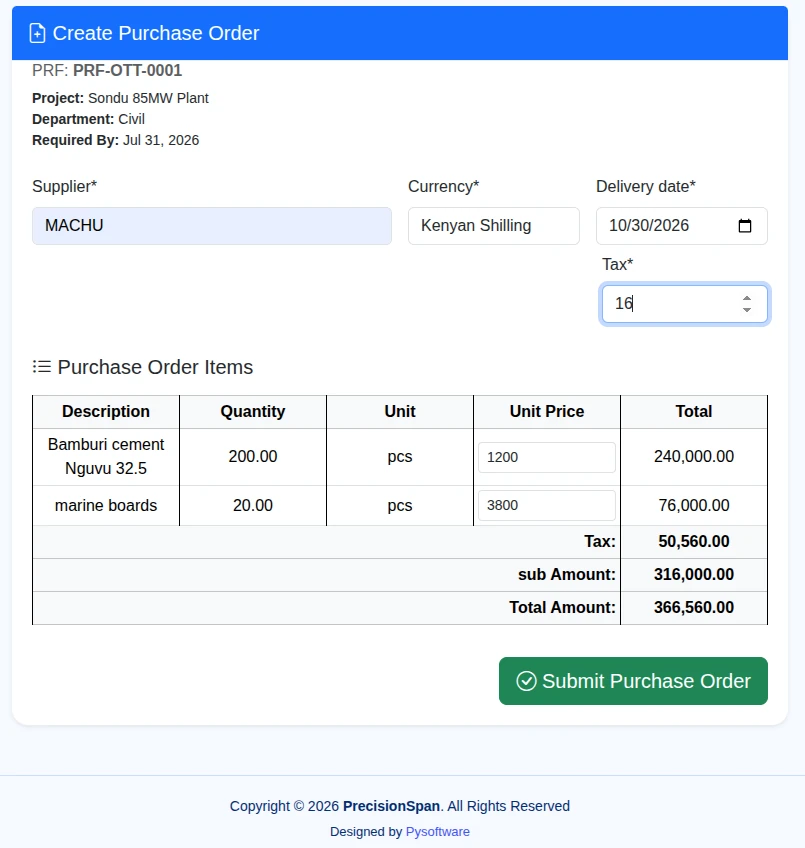Click the Unit Price column header
This screenshot has height=848, width=805.
click(547, 412)
